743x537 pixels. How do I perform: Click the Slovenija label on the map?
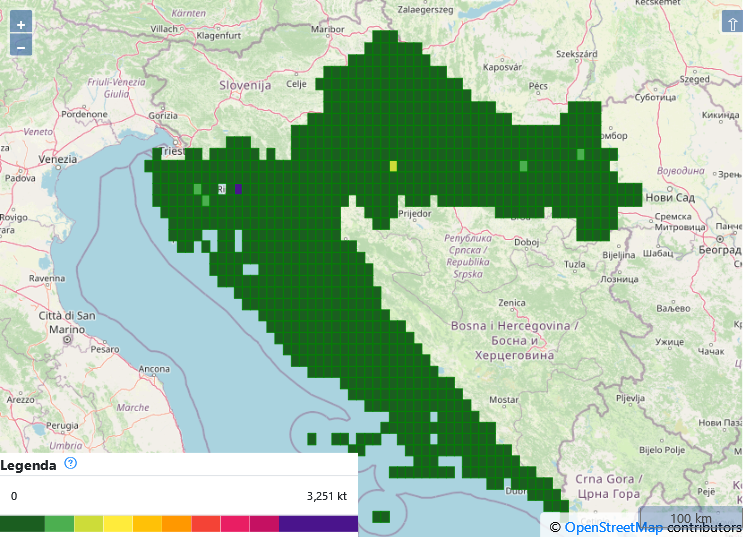click(245, 86)
